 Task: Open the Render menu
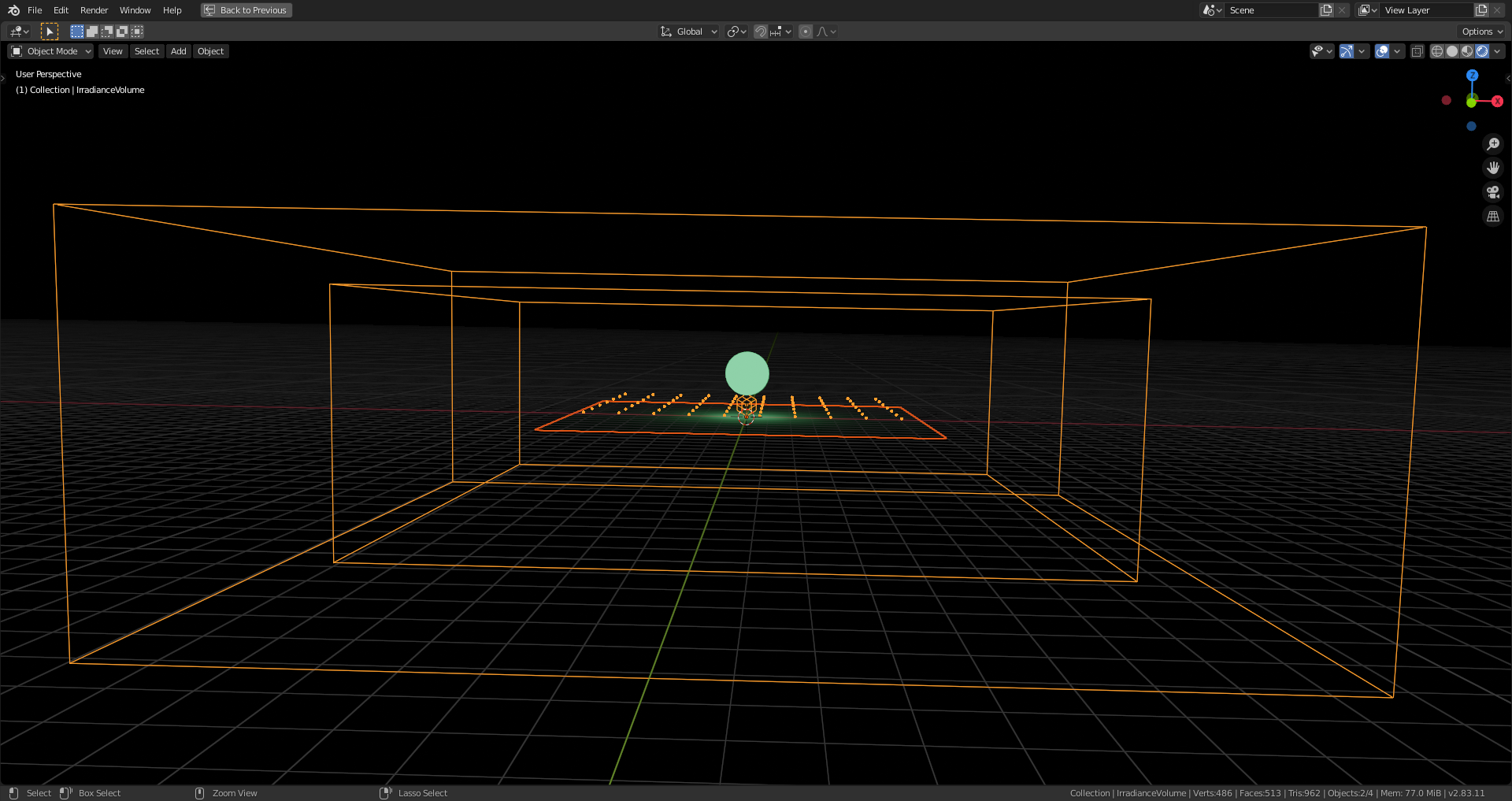(x=94, y=10)
